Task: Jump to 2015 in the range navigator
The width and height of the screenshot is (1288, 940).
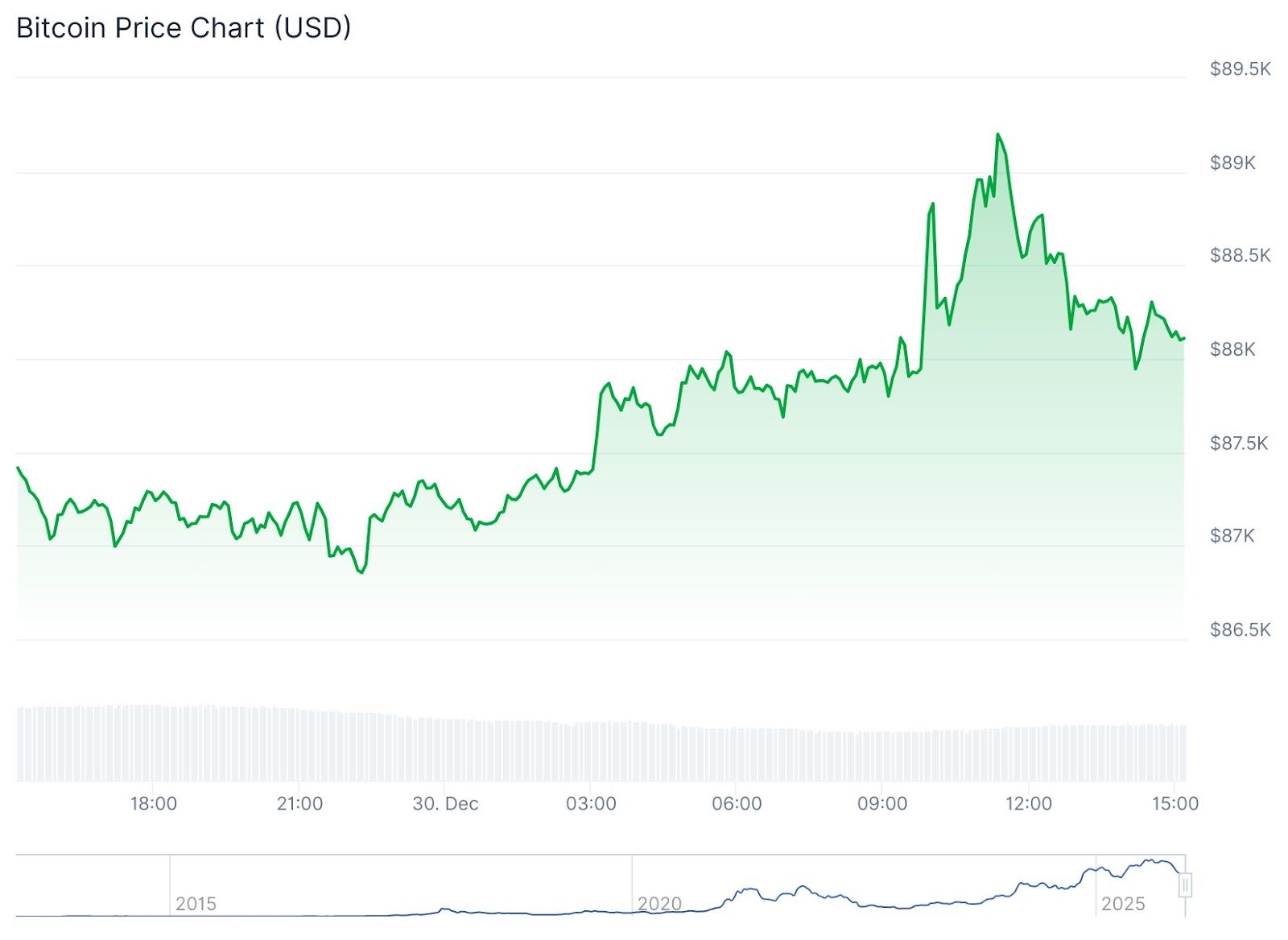Action: (x=196, y=904)
